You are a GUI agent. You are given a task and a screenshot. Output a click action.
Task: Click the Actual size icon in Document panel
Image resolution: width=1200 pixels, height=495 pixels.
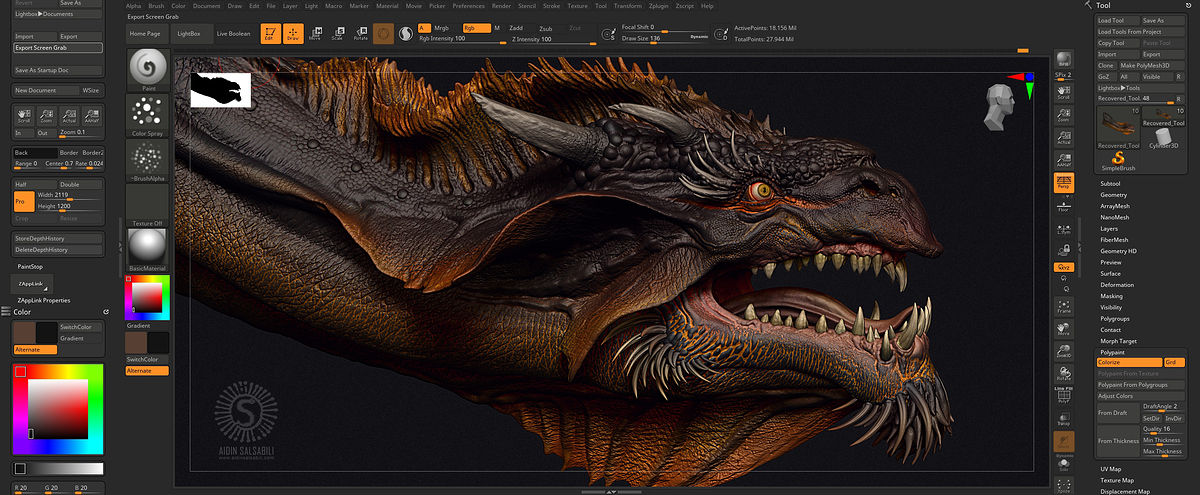(x=69, y=116)
